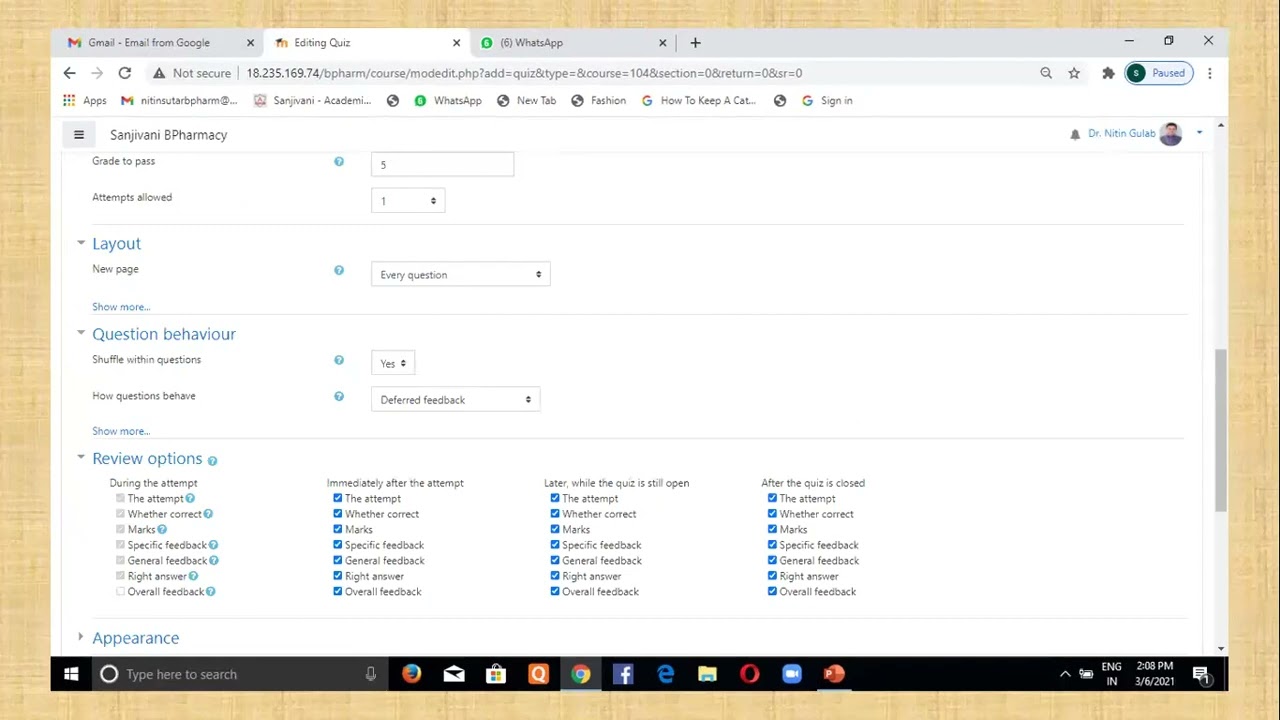Open a new browser tab
This screenshot has width=1280, height=720.
pos(695,43)
